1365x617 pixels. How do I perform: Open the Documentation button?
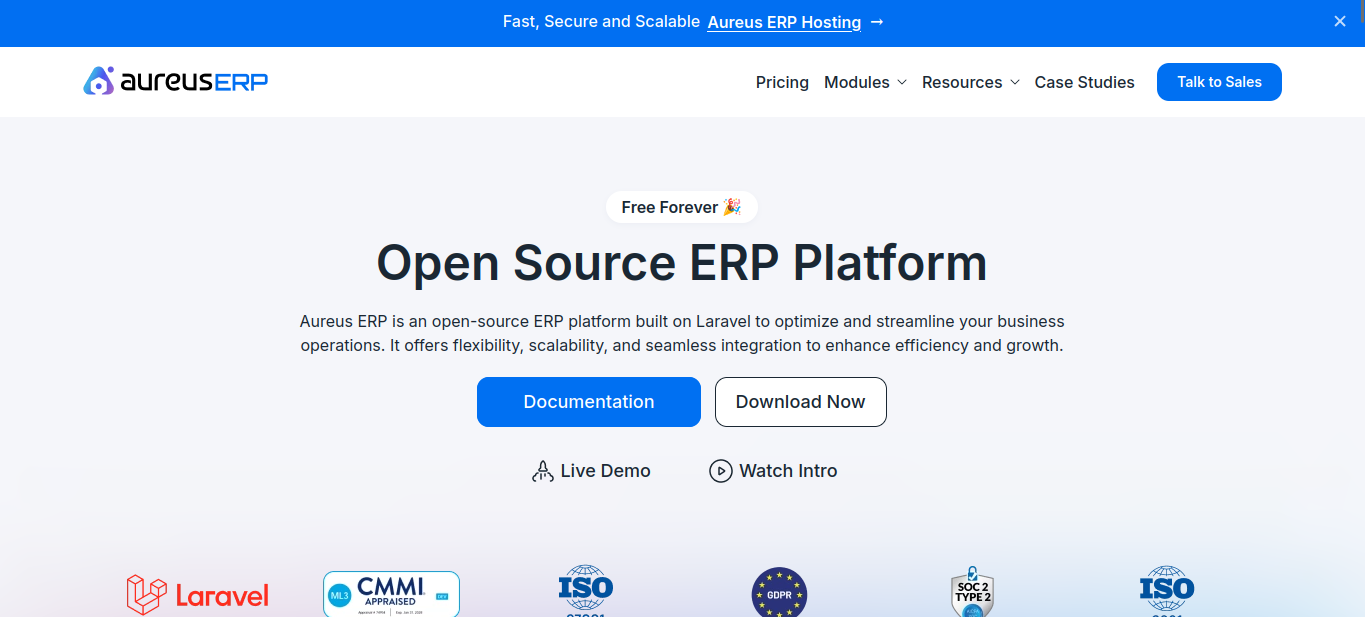click(x=589, y=402)
